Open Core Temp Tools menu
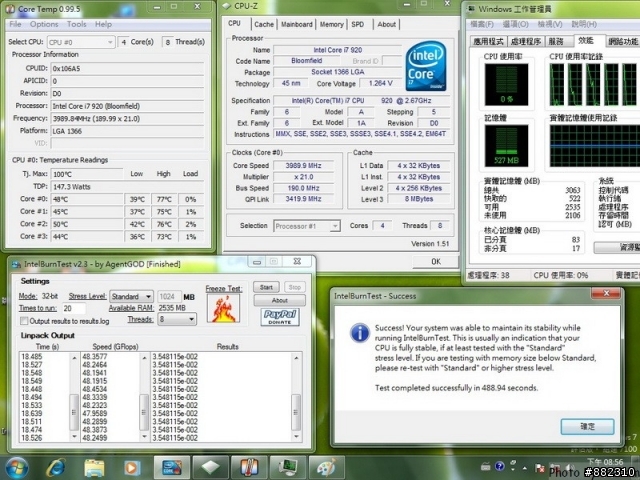This screenshot has height=480, width=640. pyautogui.click(x=76, y=24)
